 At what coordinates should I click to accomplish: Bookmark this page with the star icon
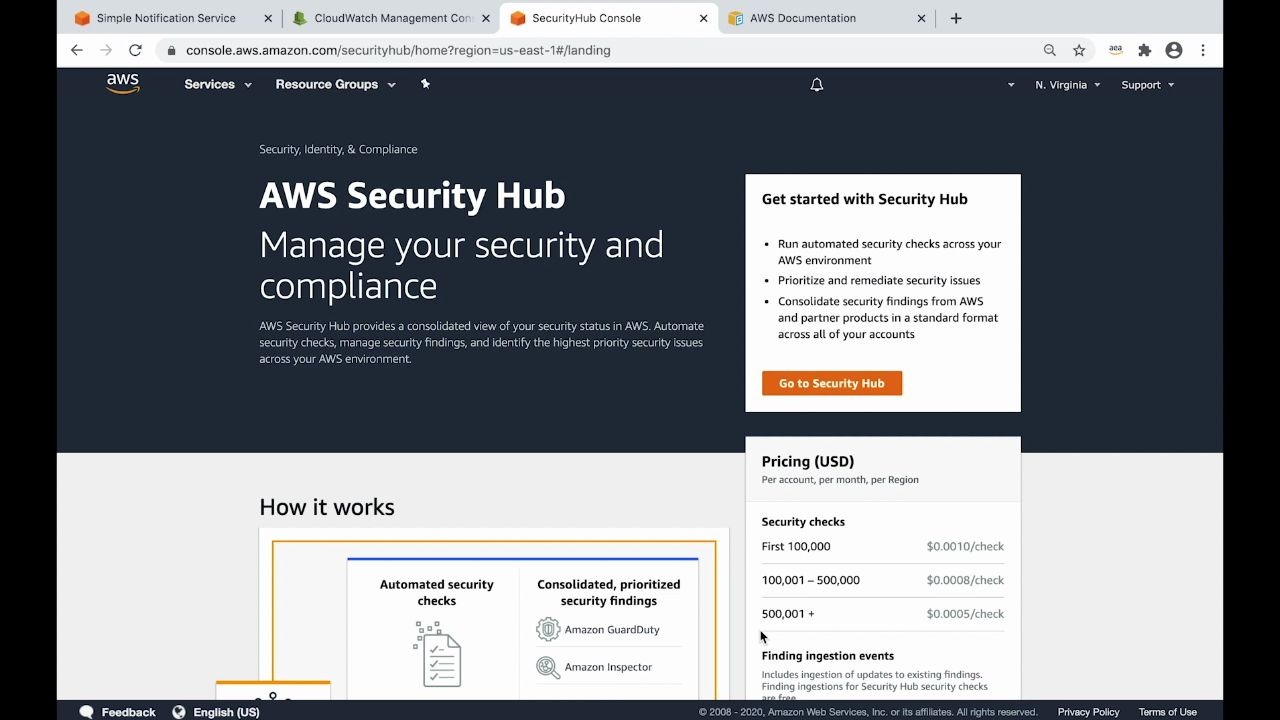(1079, 50)
